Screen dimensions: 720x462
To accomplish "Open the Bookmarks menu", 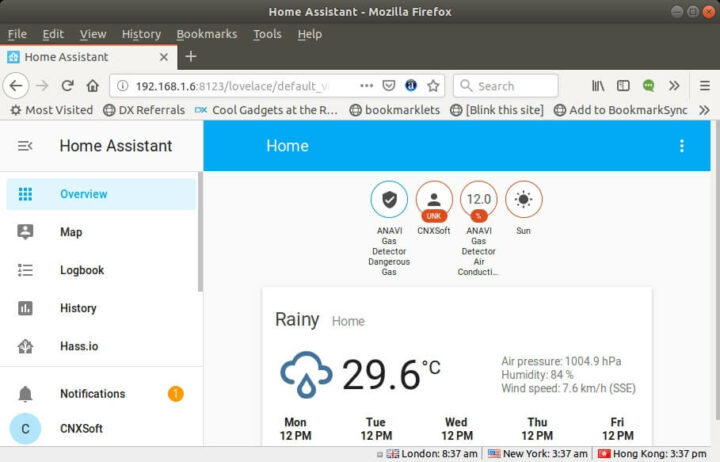I will click(207, 34).
